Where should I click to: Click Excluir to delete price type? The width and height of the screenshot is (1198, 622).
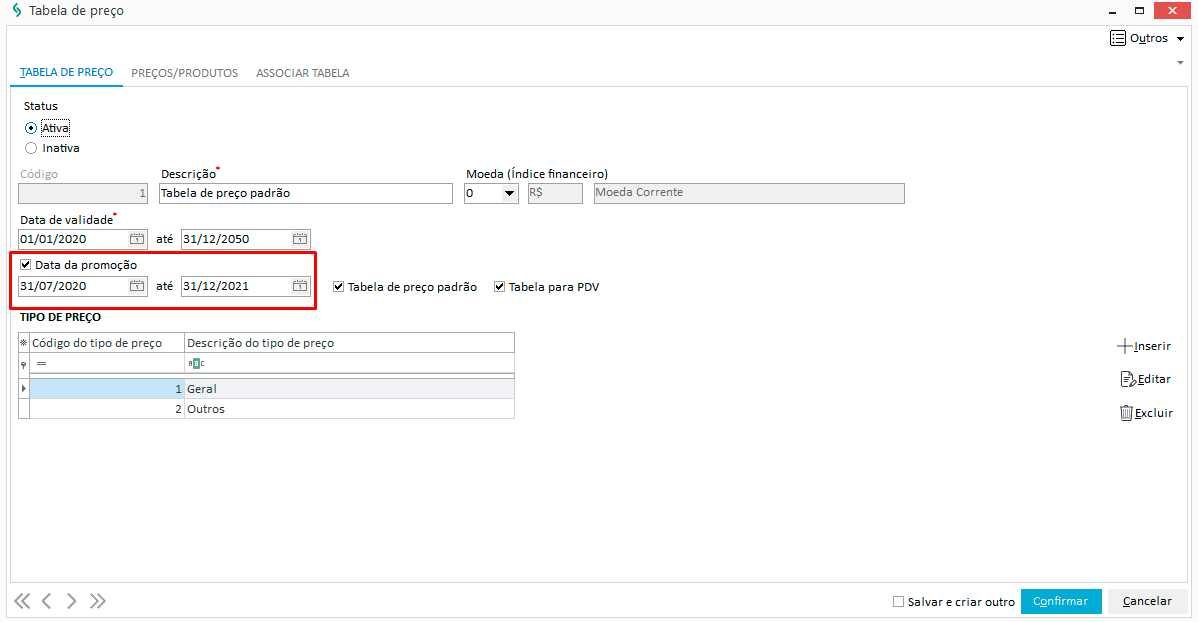click(x=1145, y=413)
